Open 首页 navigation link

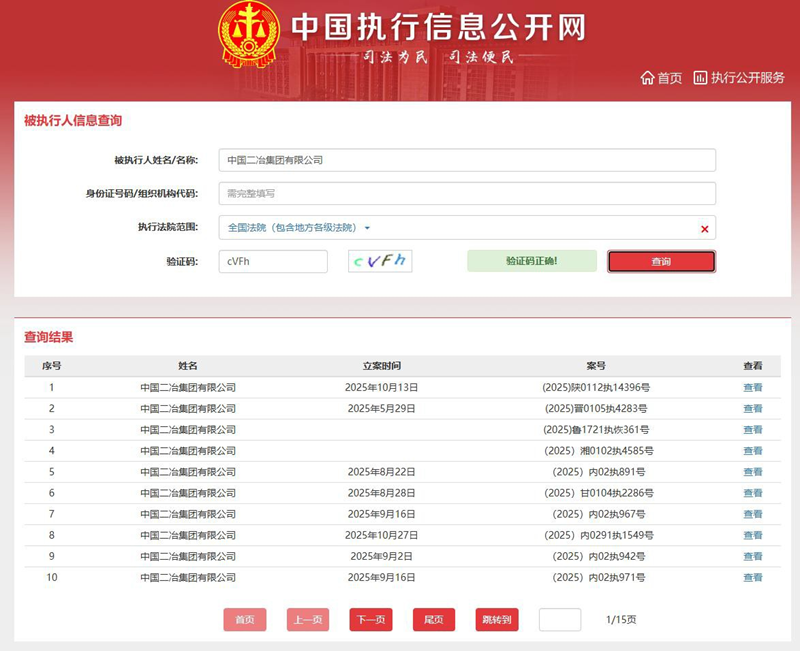[x=669, y=78]
